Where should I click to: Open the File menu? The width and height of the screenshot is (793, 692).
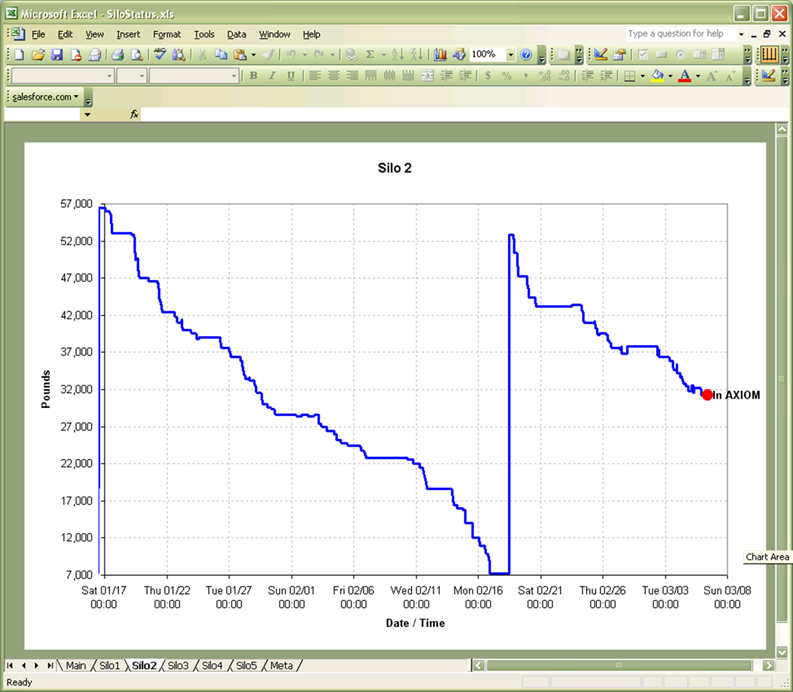(x=38, y=34)
